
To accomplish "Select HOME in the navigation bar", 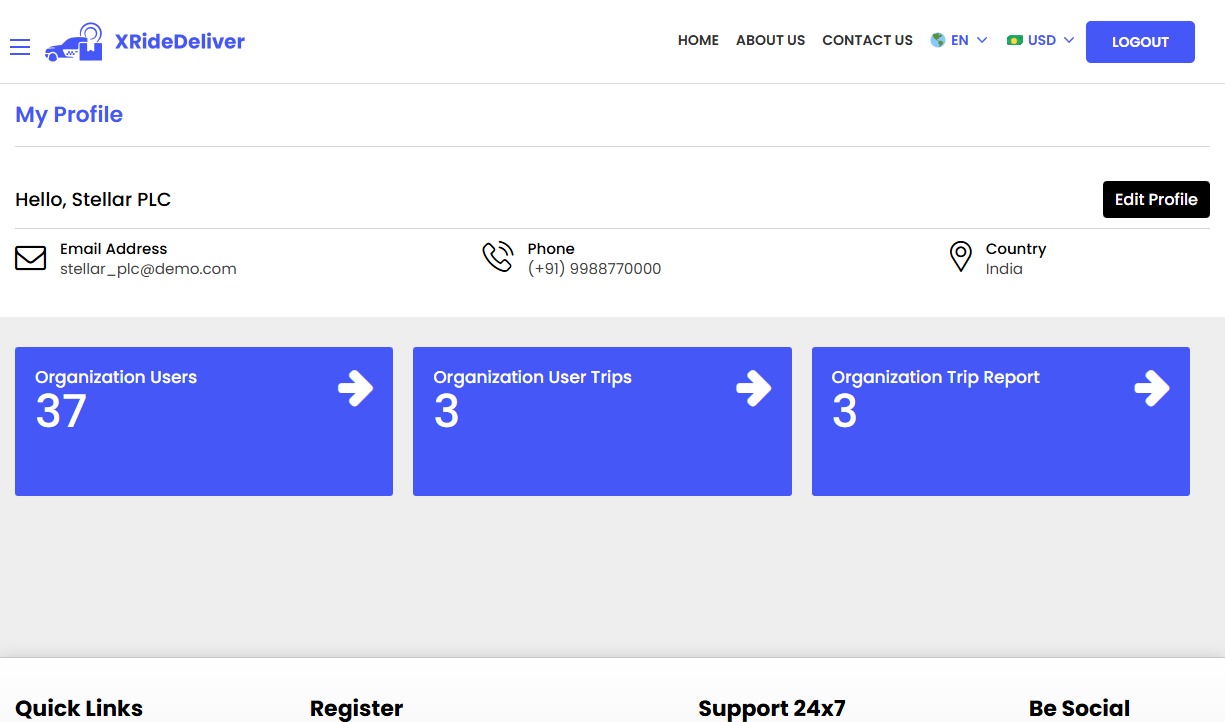I will point(698,40).
